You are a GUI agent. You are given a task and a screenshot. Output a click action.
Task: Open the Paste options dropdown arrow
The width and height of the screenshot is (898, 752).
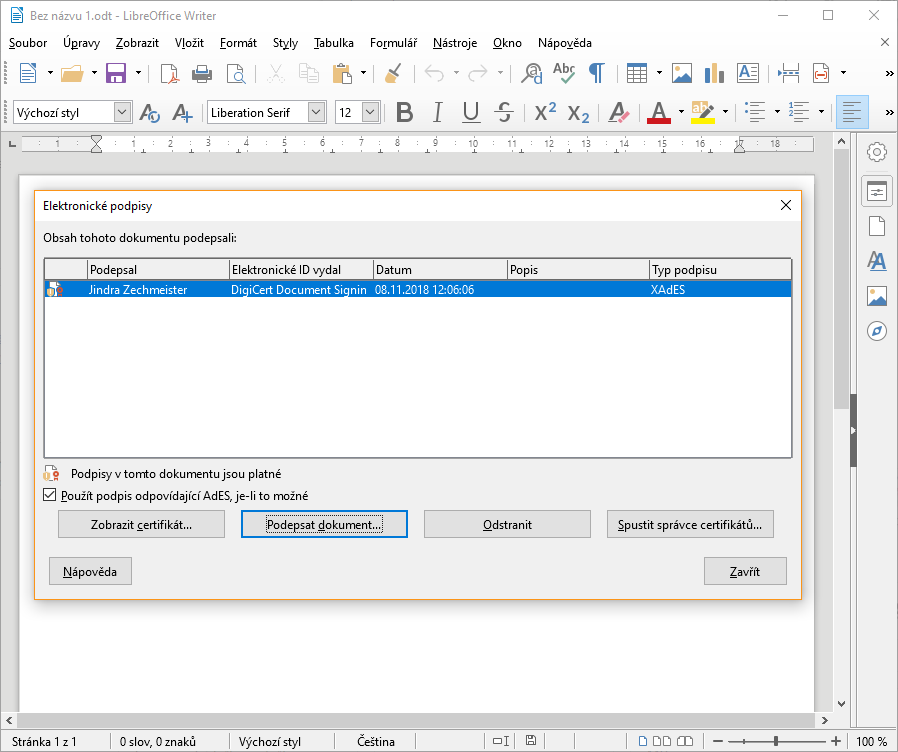point(363,73)
